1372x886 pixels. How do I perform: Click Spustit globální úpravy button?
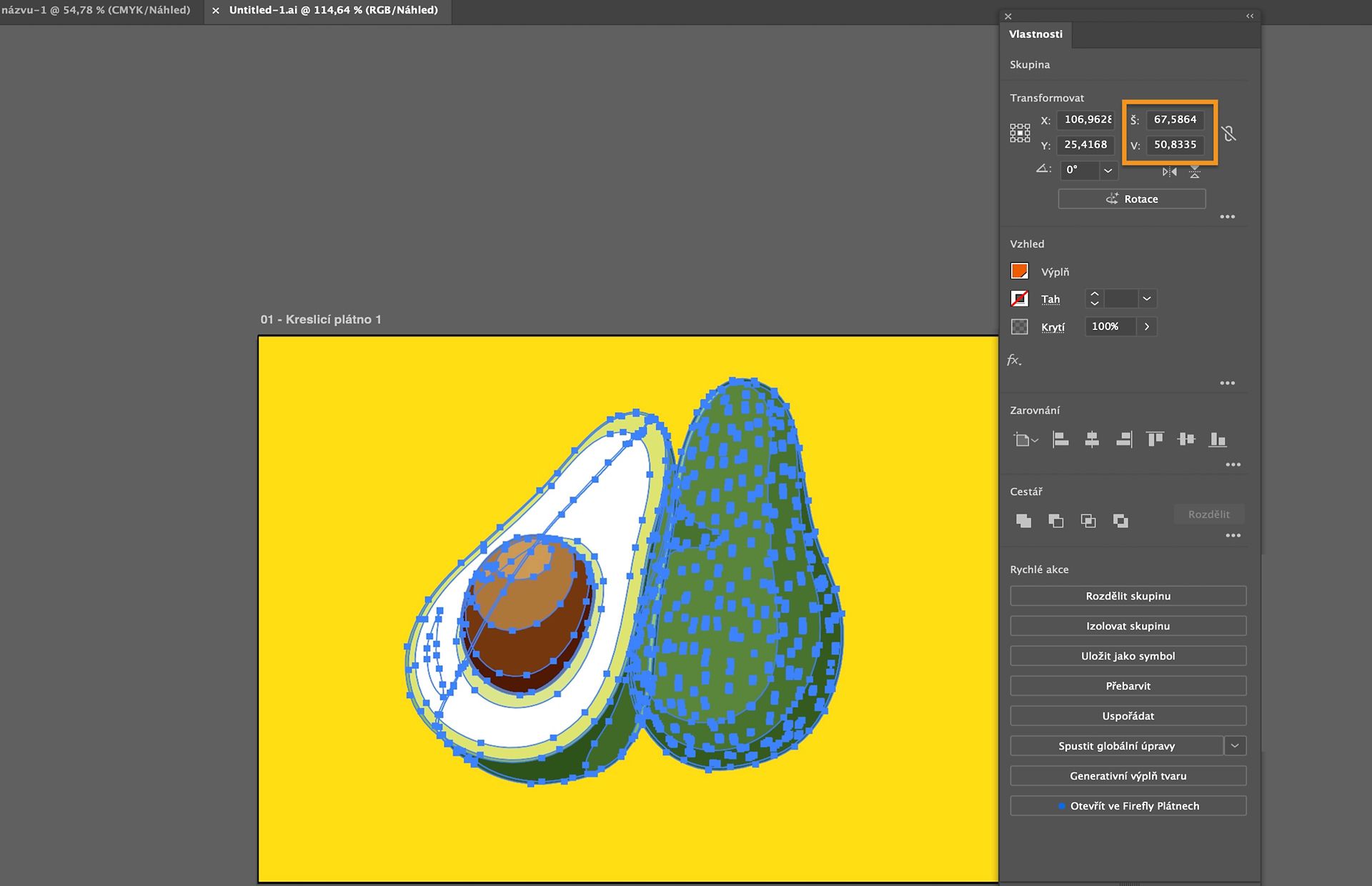point(1116,746)
